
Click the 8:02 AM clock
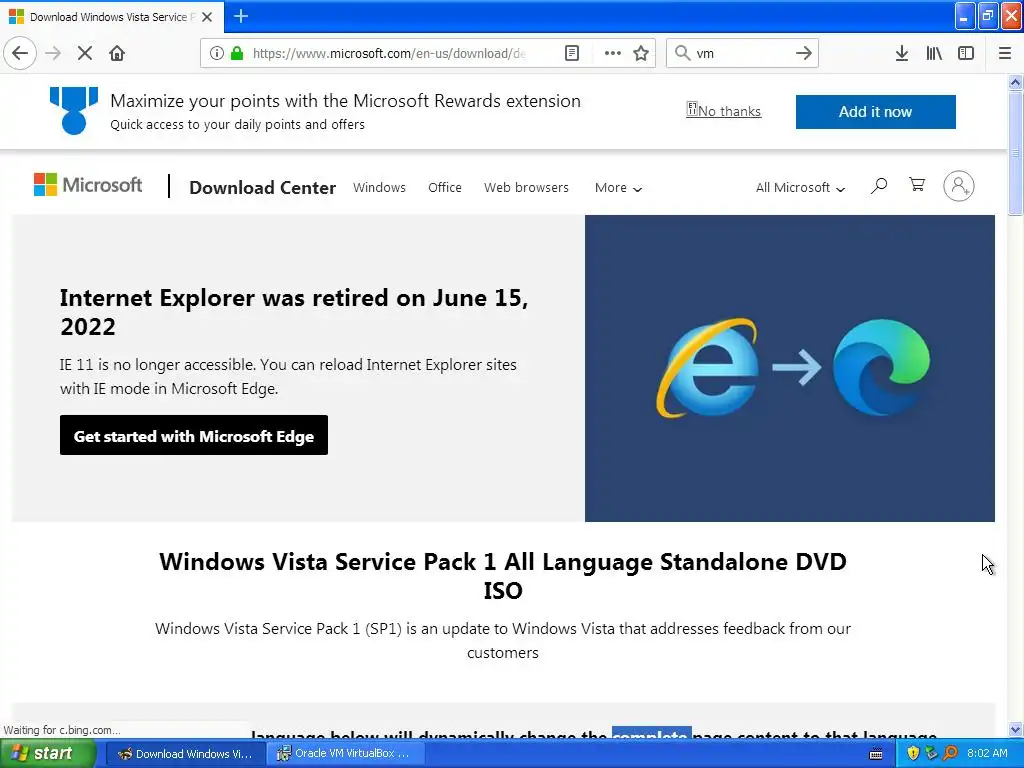coord(987,754)
